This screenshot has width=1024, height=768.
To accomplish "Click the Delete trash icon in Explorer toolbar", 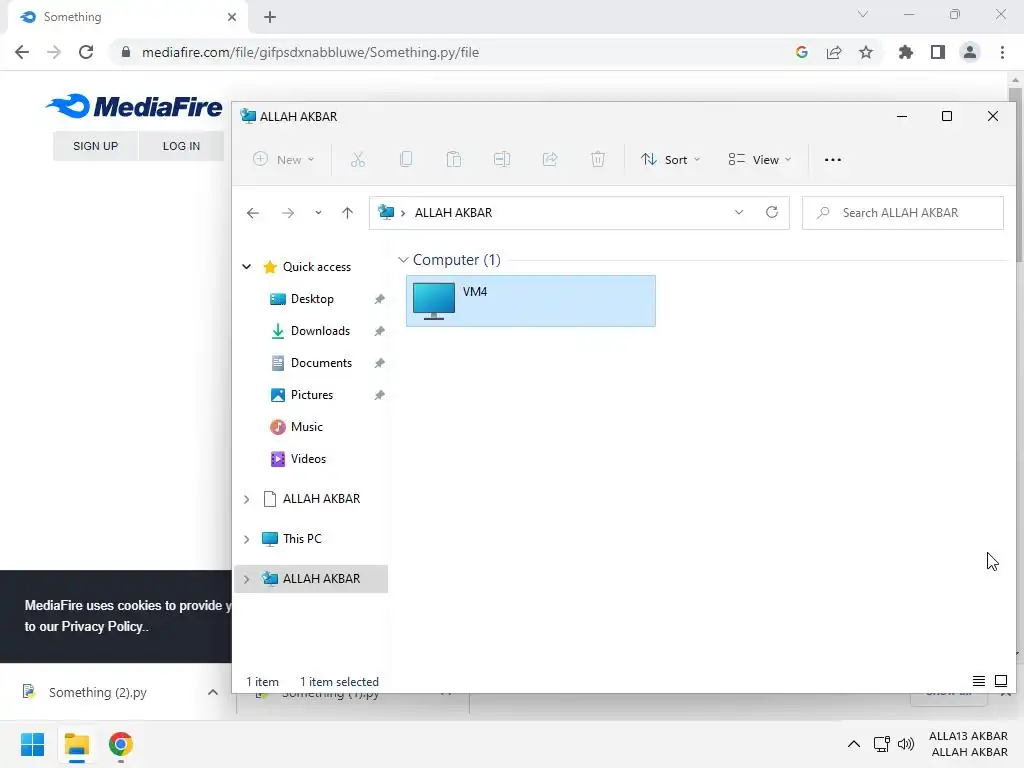I will [x=598, y=159].
